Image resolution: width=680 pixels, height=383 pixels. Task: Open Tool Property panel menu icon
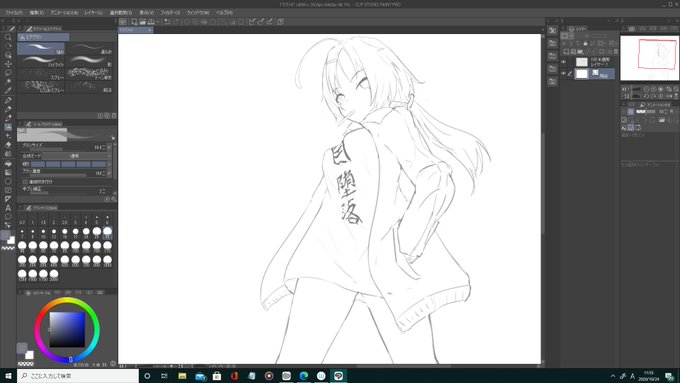20,124
